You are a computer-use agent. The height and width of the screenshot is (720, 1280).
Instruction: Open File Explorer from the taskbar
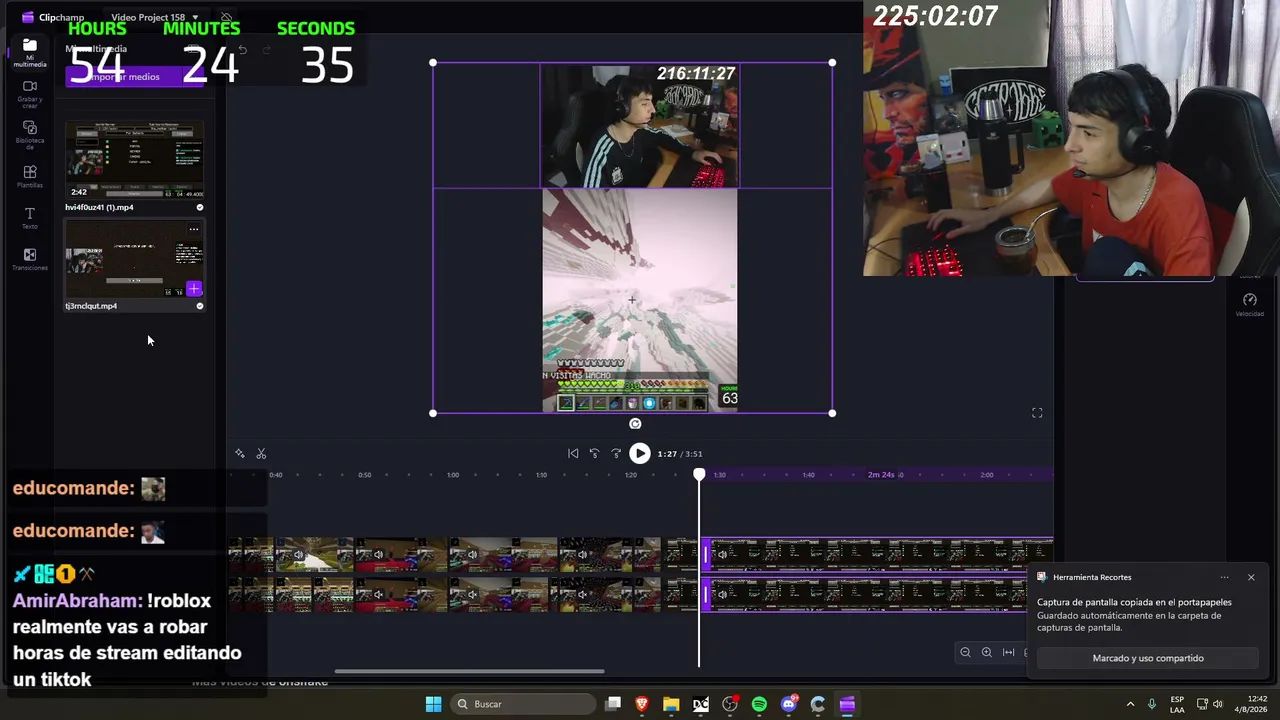pos(671,704)
